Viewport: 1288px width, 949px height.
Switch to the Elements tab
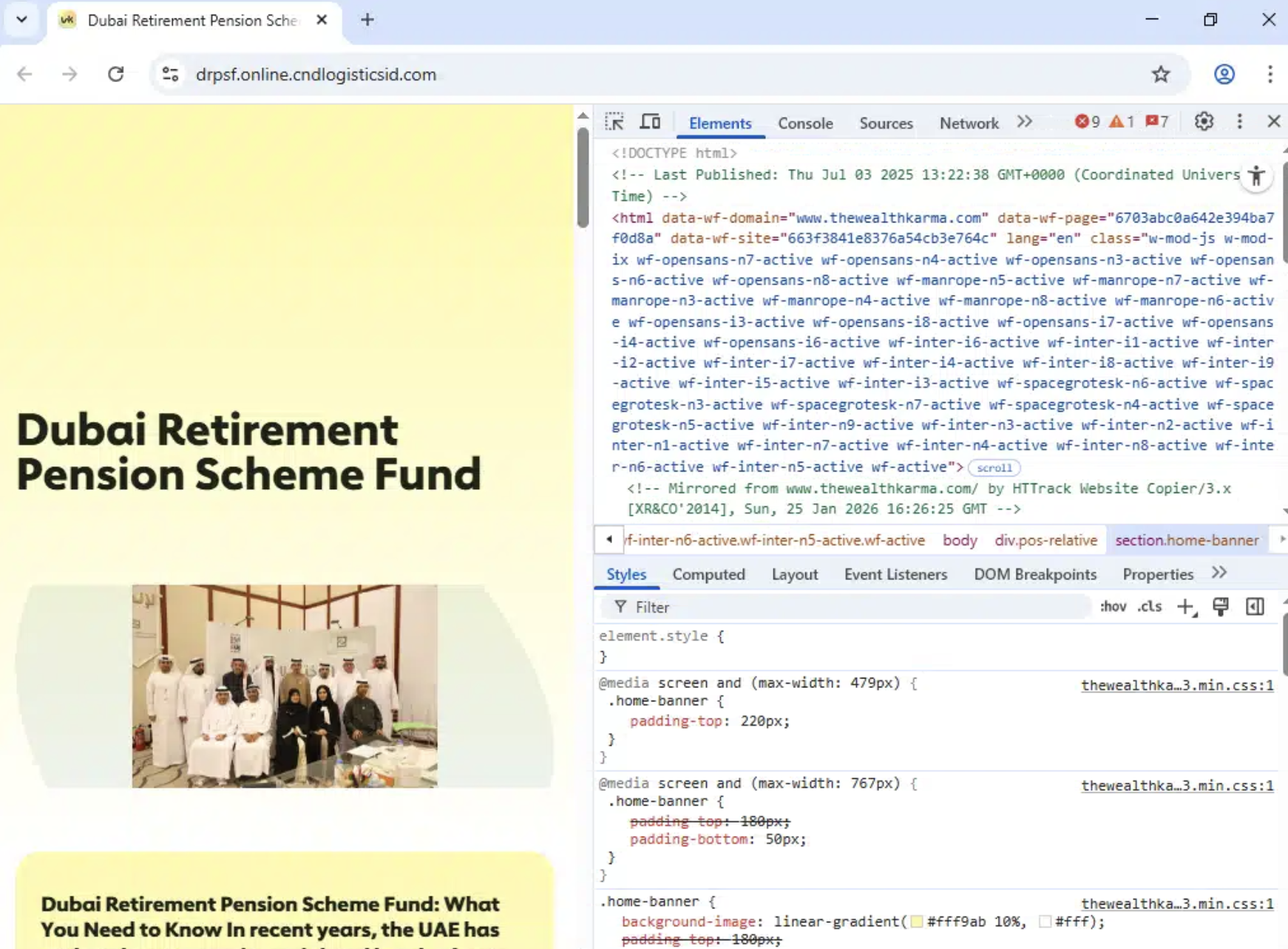pyautogui.click(x=720, y=123)
